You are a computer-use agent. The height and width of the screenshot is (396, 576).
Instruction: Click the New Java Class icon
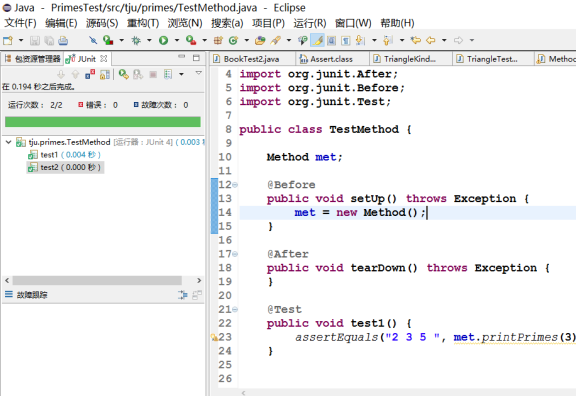coord(233,40)
